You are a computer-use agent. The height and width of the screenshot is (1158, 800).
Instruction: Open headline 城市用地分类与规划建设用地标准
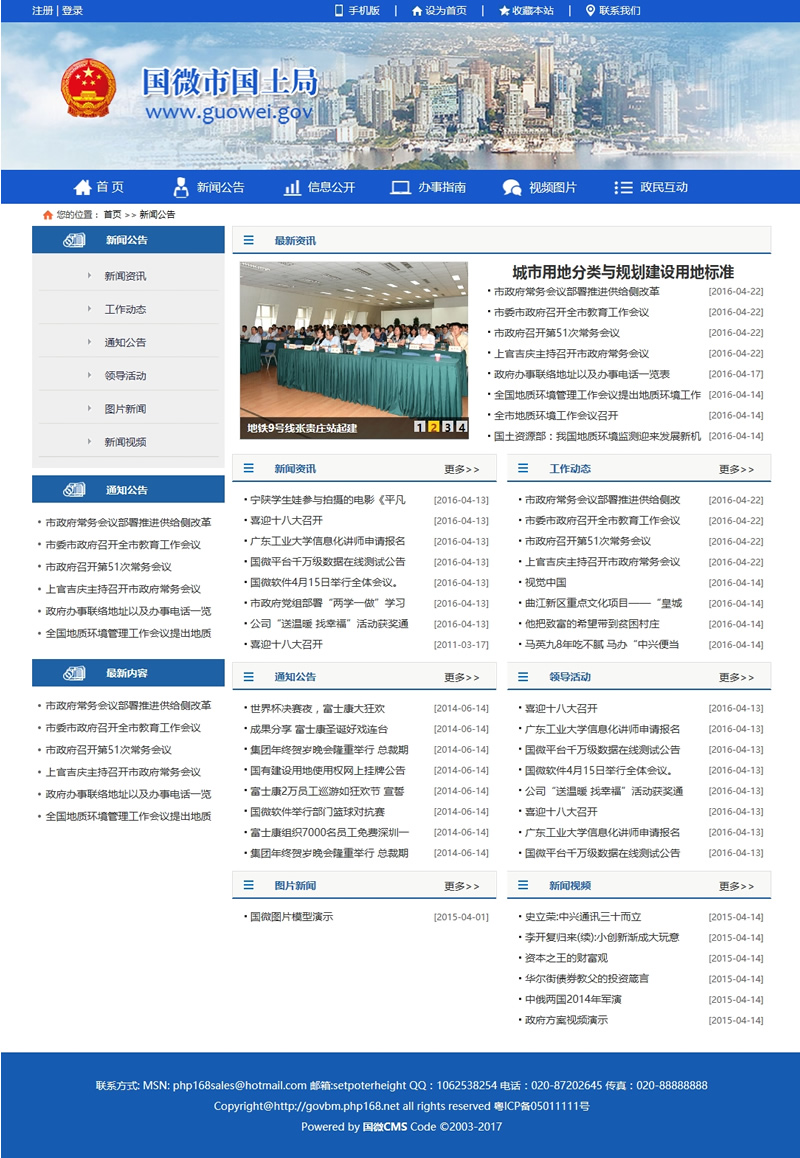point(623,273)
